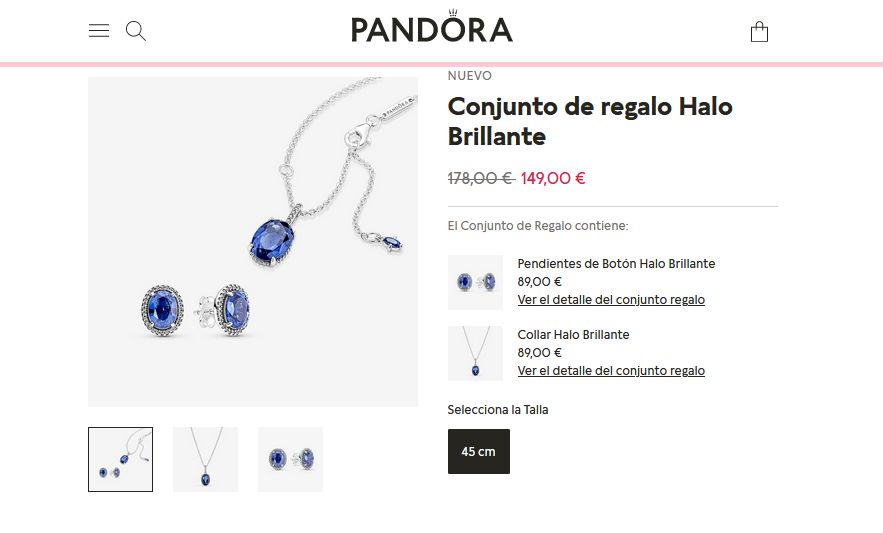Show the necklace thumbnail image
Image resolution: width=883 pixels, height=533 pixels.
[x=206, y=459]
